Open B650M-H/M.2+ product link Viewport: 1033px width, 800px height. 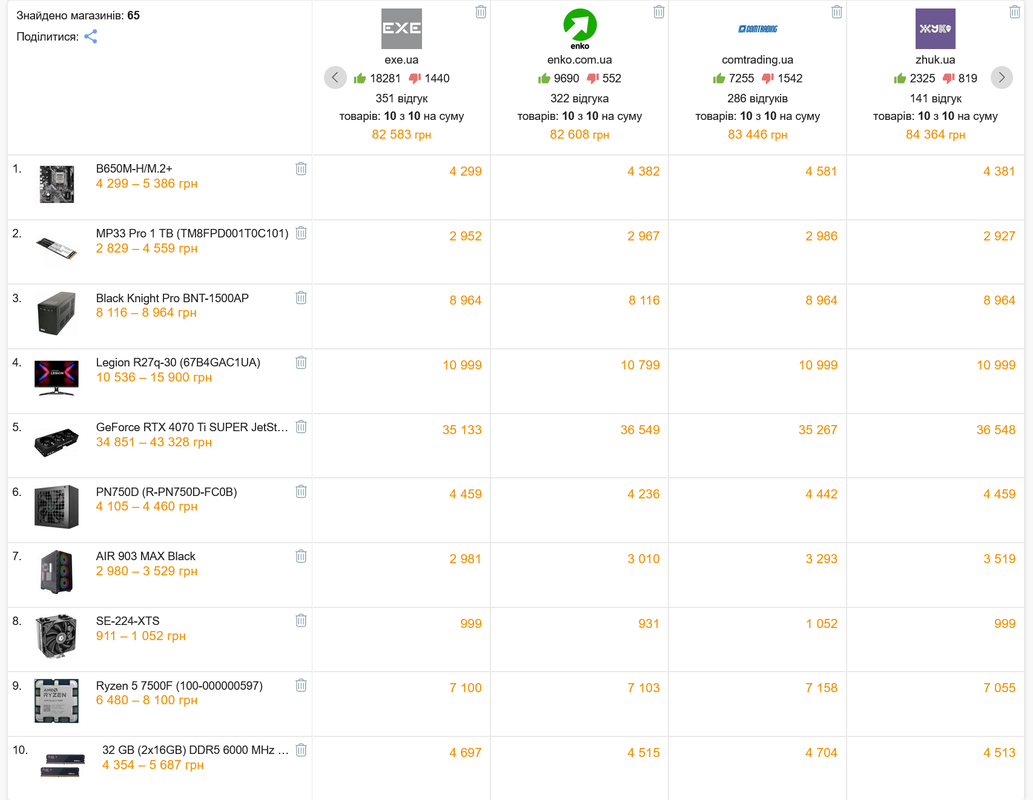pos(134,169)
